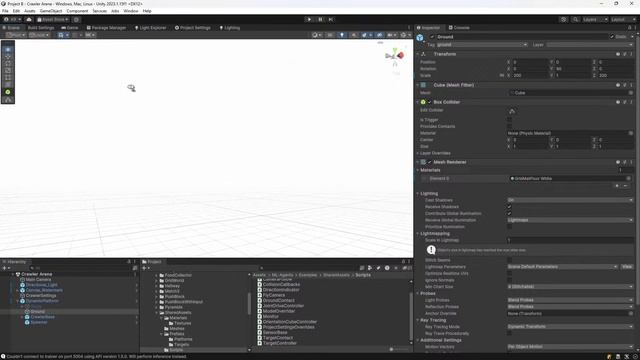Toggle the Receive Shadows checkbox

pyautogui.click(x=509, y=207)
